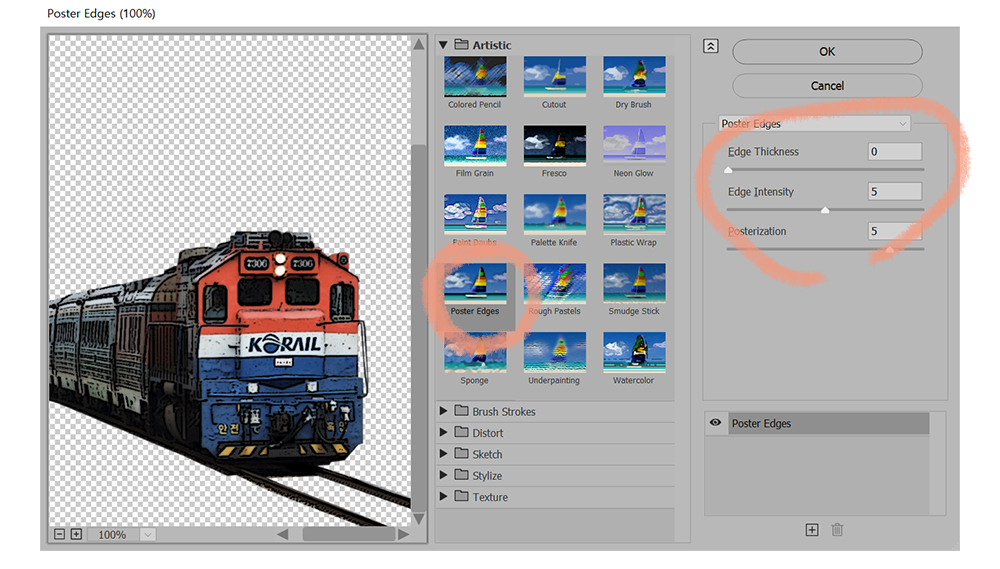Viewport: 1000px width, 569px height.
Task: Click the Edge Thickness value field
Action: pyautogui.click(x=895, y=152)
